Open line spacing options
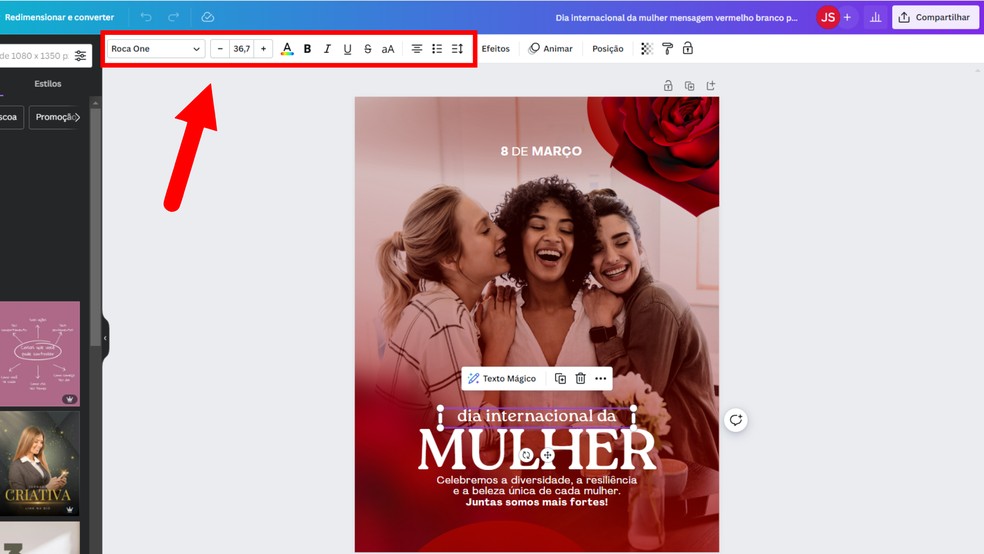984x554 pixels. pyautogui.click(x=457, y=49)
